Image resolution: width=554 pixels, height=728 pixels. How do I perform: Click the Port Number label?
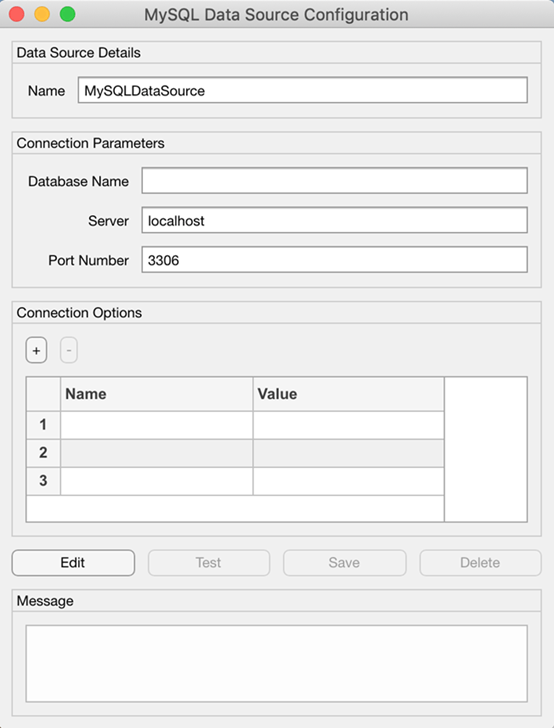(x=89, y=260)
